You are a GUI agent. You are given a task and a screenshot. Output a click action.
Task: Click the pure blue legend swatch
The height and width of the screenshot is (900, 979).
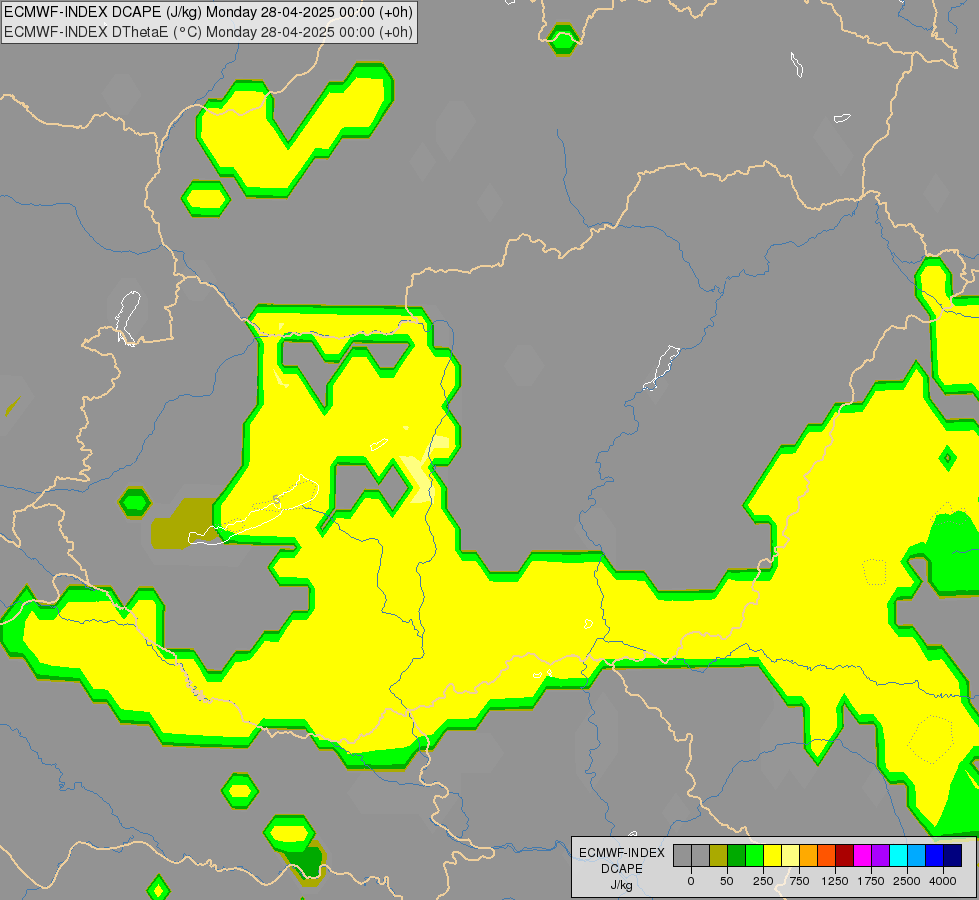click(935, 855)
